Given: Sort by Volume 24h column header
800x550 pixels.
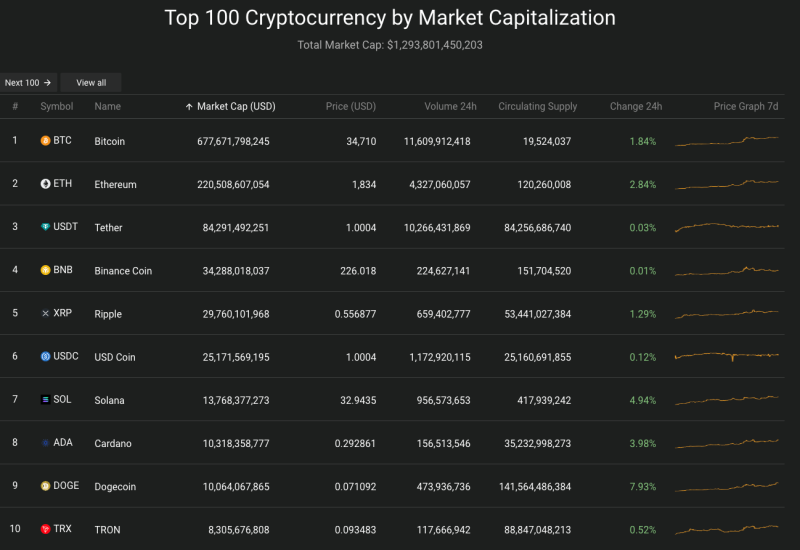Looking at the screenshot, I should (x=450, y=107).
